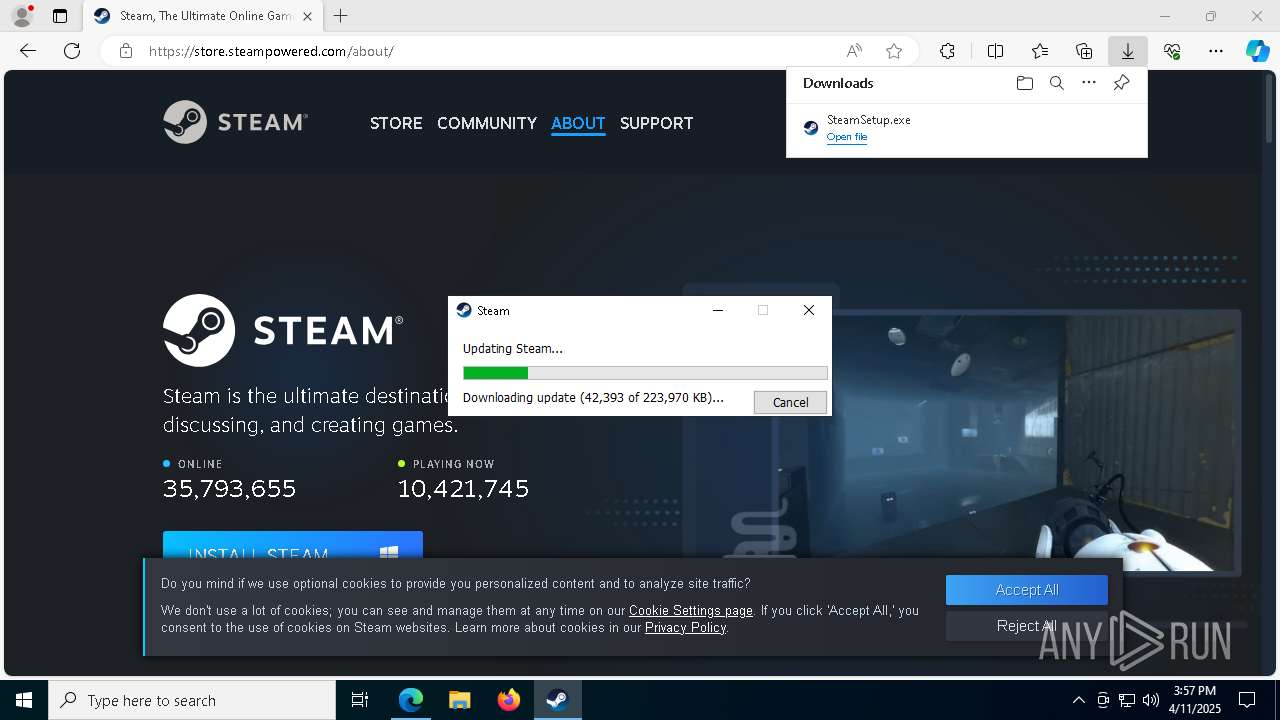Open a new browser tab

[x=341, y=16]
